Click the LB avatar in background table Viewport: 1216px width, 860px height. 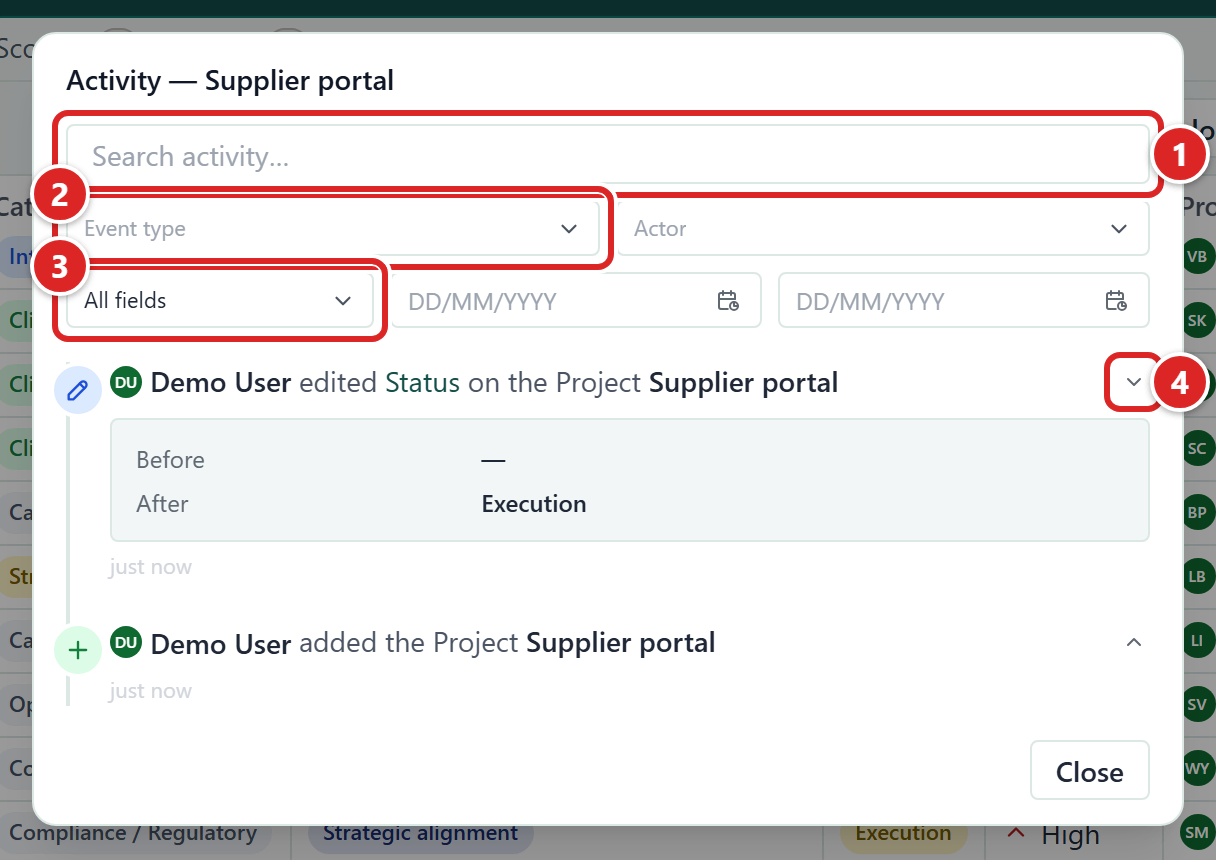tap(1197, 577)
